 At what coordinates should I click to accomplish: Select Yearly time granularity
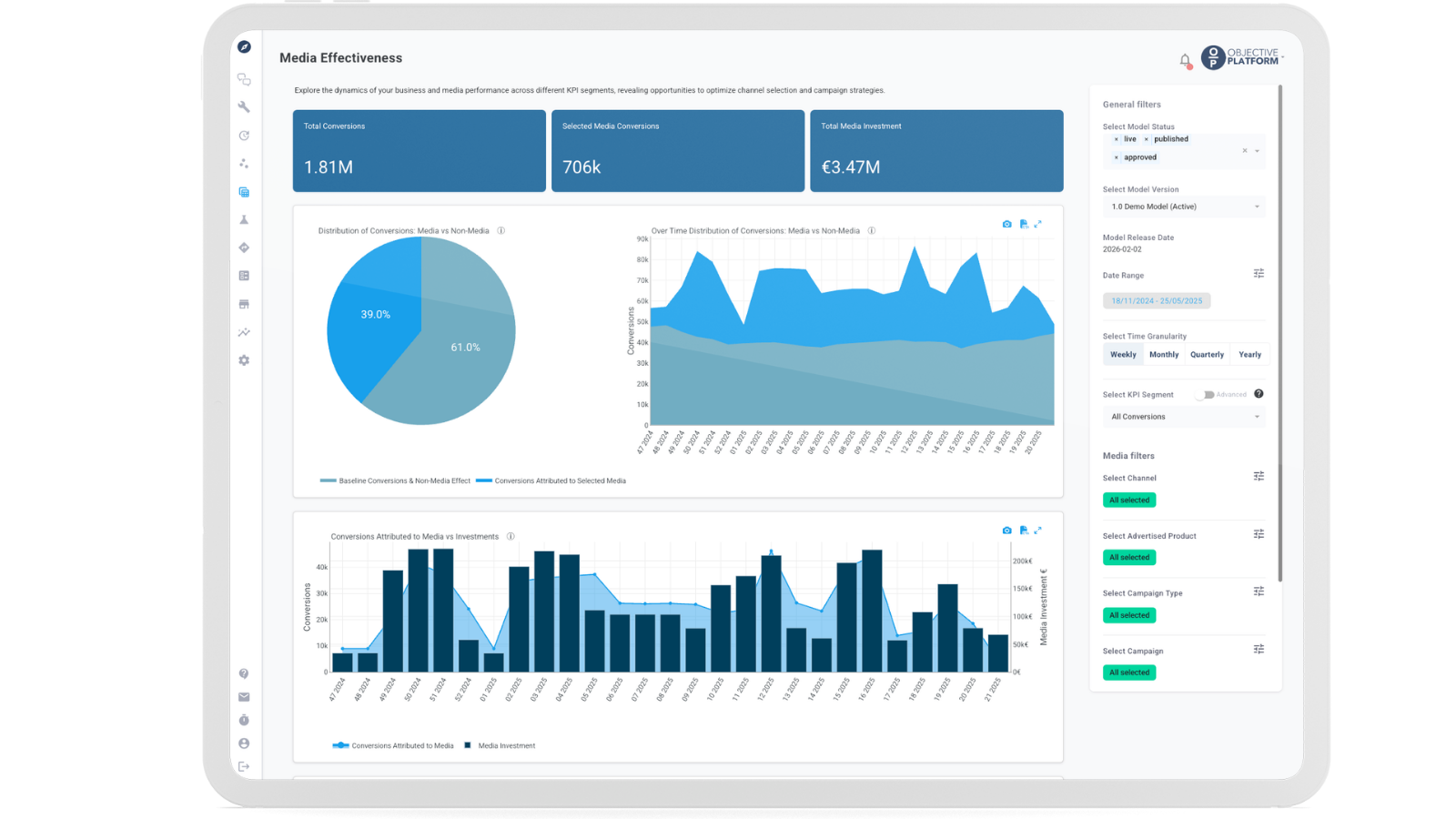(x=1249, y=355)
